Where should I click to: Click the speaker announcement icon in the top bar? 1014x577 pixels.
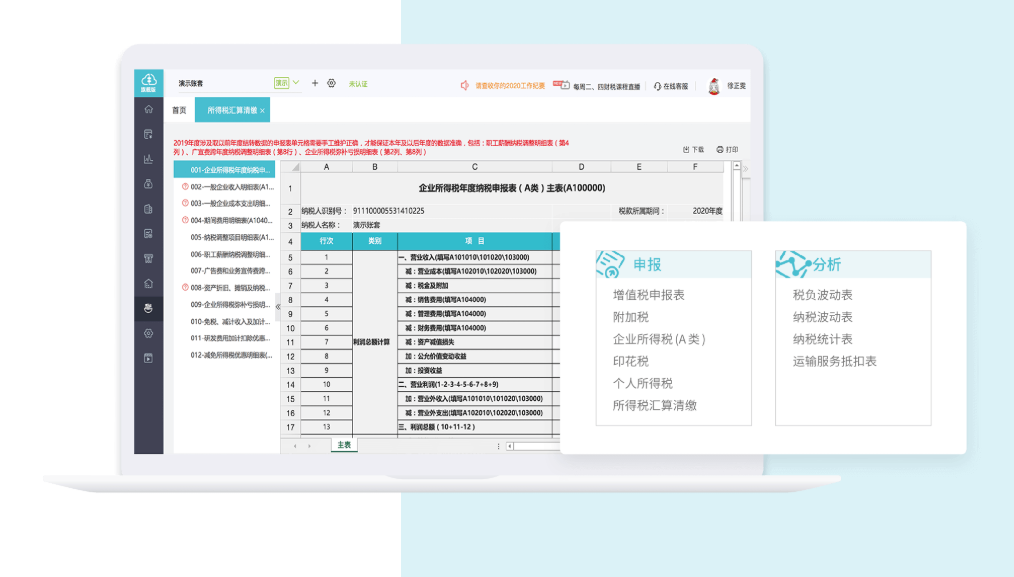click(x=465, y=85)
